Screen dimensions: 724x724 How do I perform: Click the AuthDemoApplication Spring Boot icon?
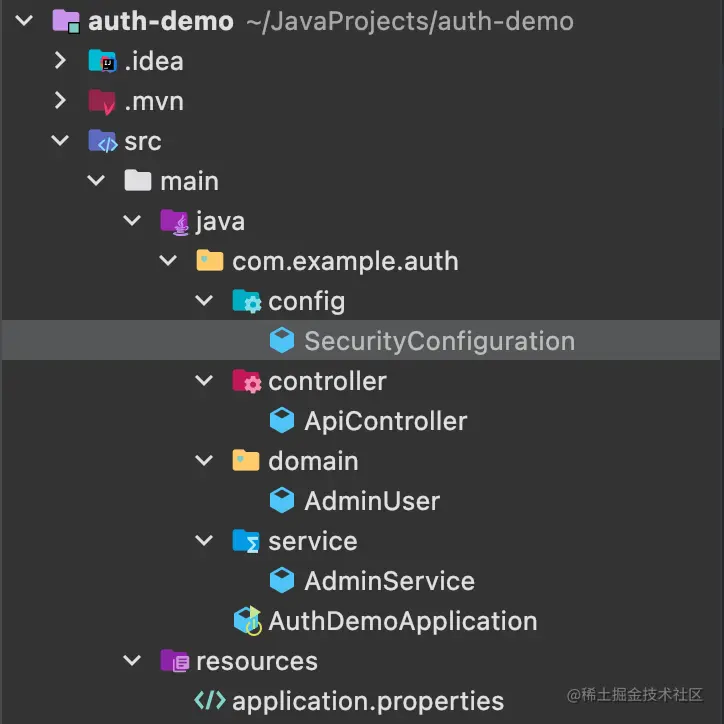(x=247, y=621)
